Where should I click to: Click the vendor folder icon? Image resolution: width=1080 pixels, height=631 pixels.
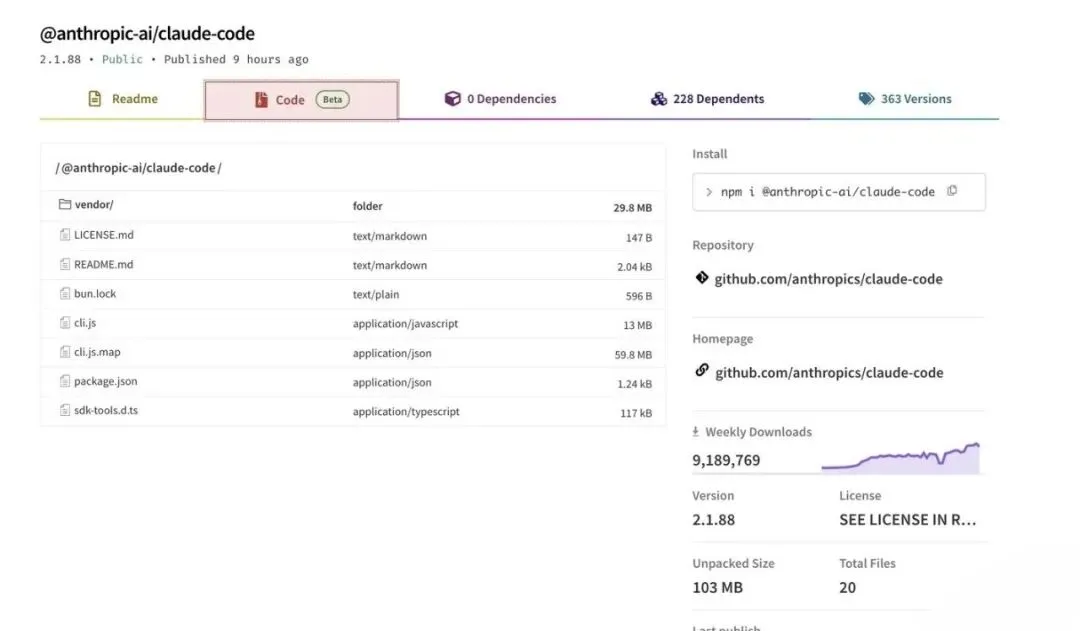coord(65,205)
